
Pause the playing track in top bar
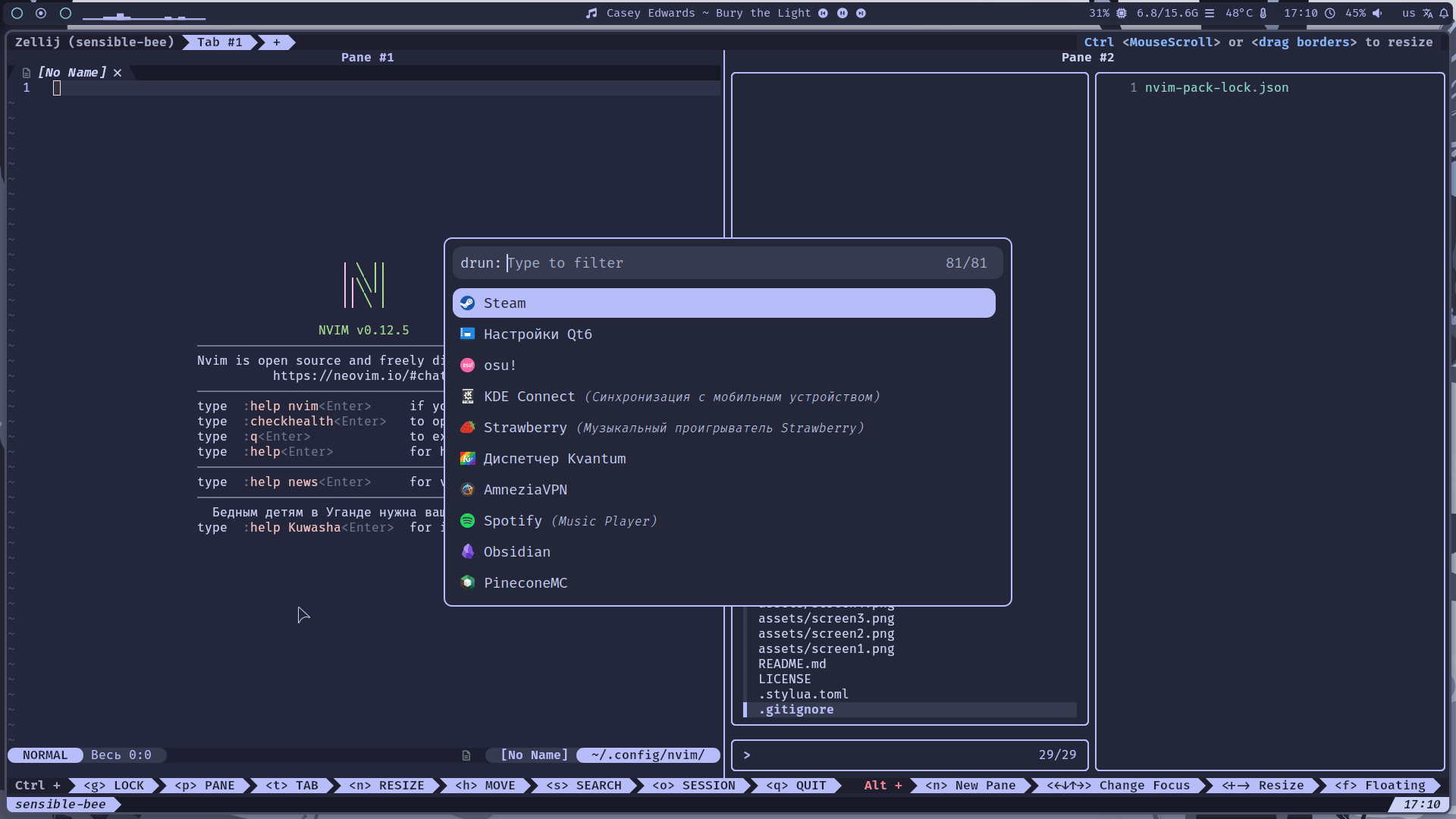842,13
